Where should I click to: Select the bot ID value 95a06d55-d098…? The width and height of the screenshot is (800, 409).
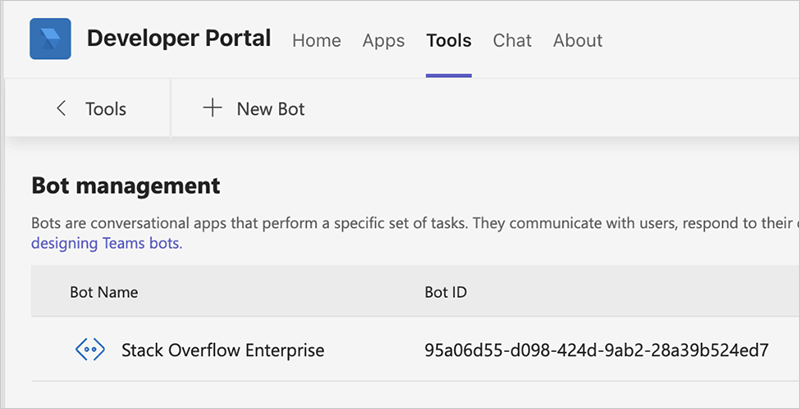click(596, 350)
